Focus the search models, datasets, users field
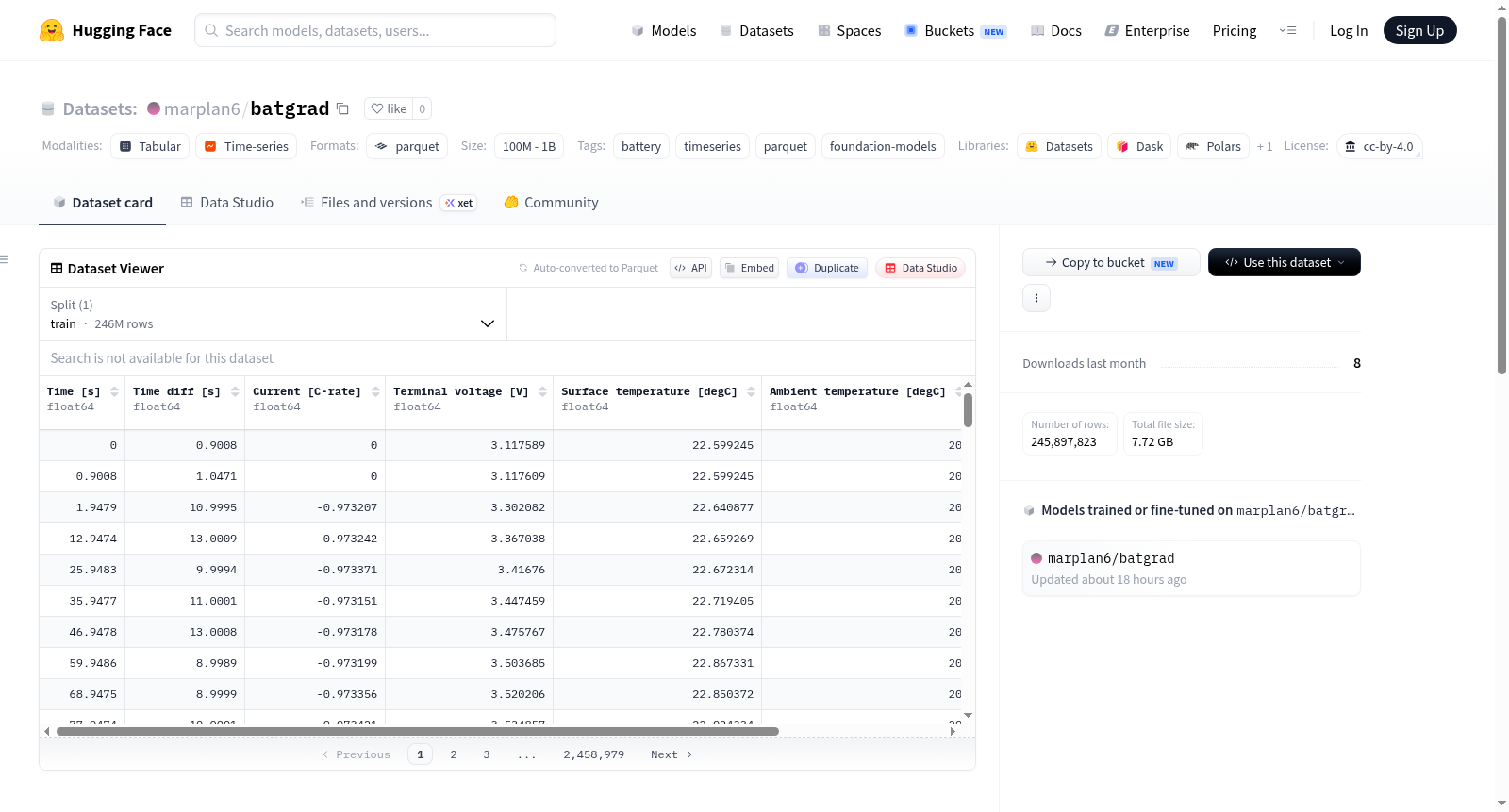Screen dimensions: 1509x812 375,30
